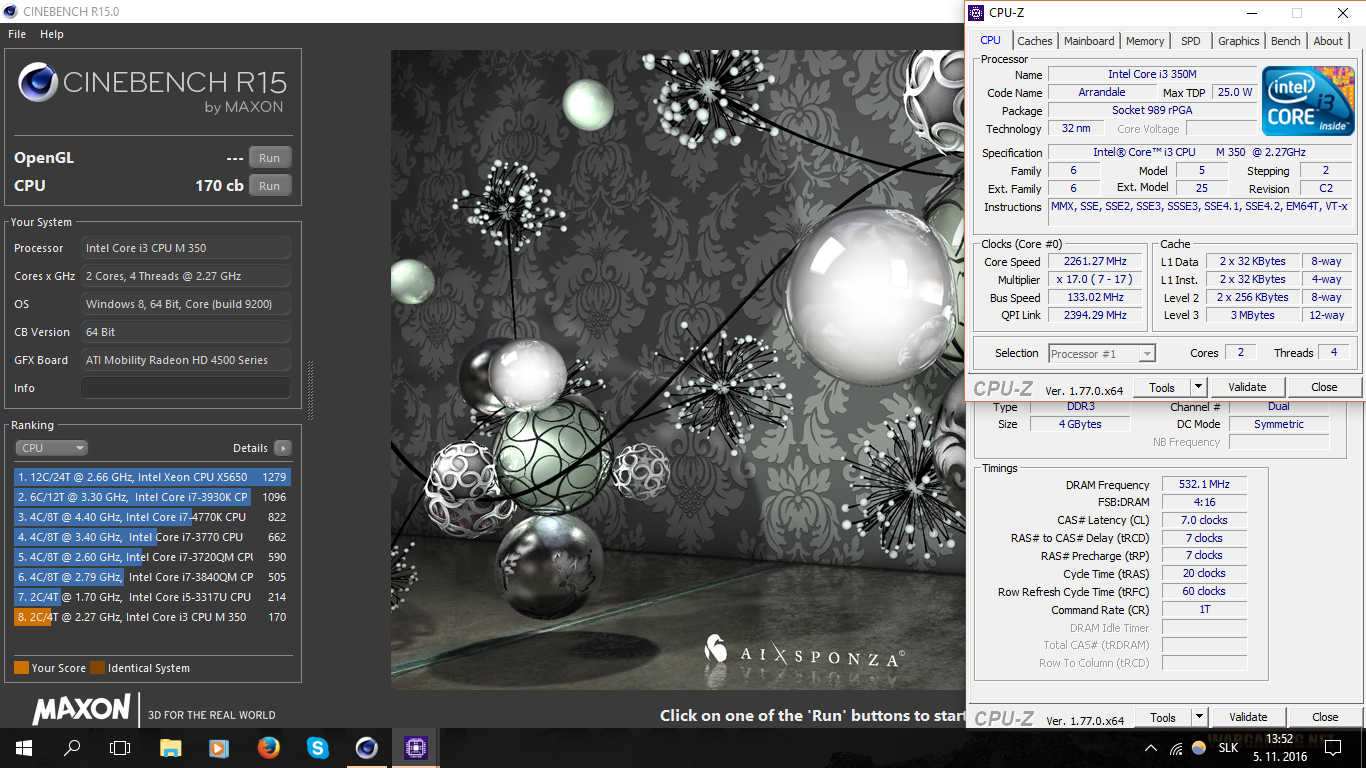Click Tools button in front CPU-Z
Image resolution: width=1366 pixels, height=768 pixels.
(x=1162, y=387)
